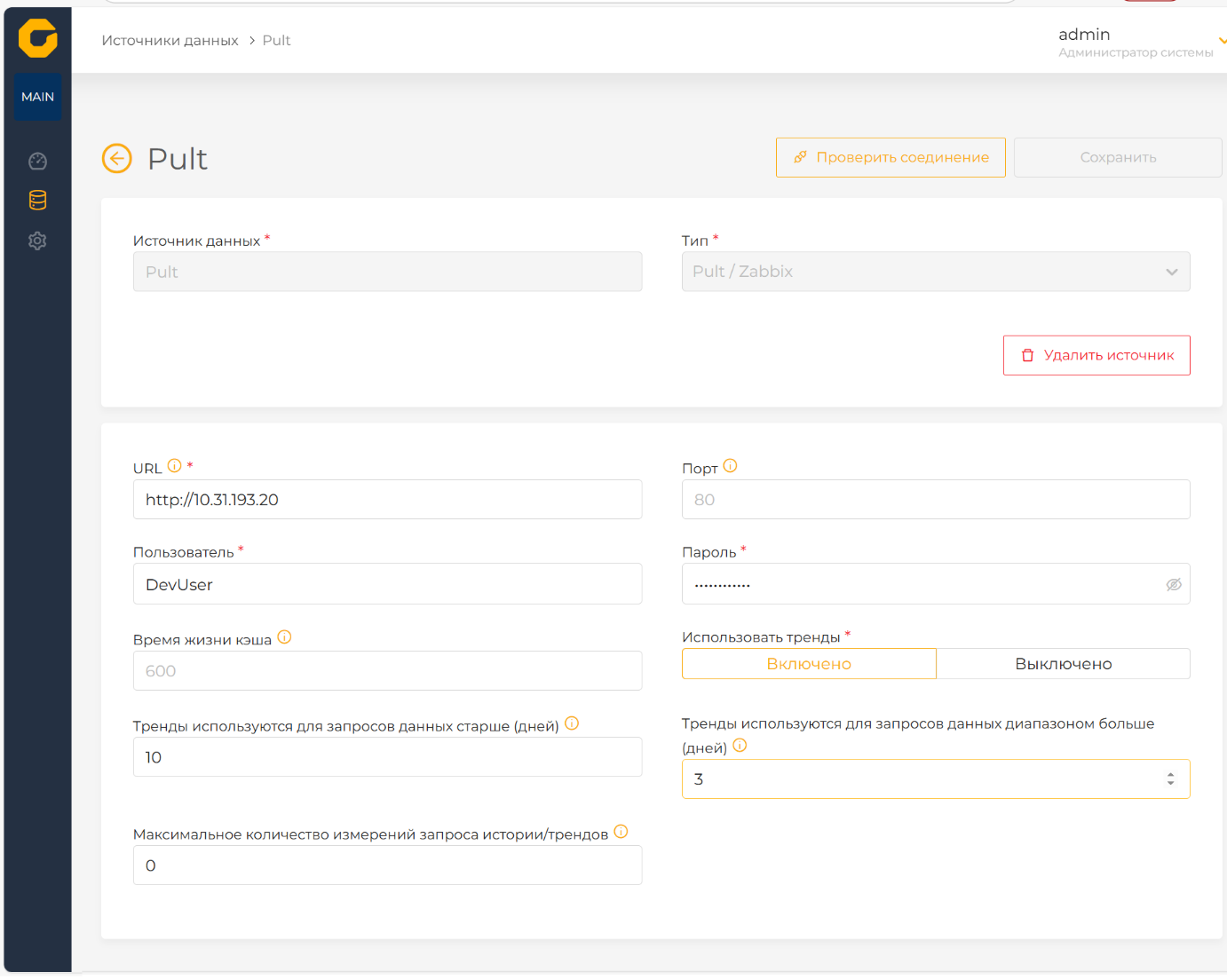Click the stepper arrows of days range field
This screenshot has height=980, width=1227.
(x=1170, y=778)
